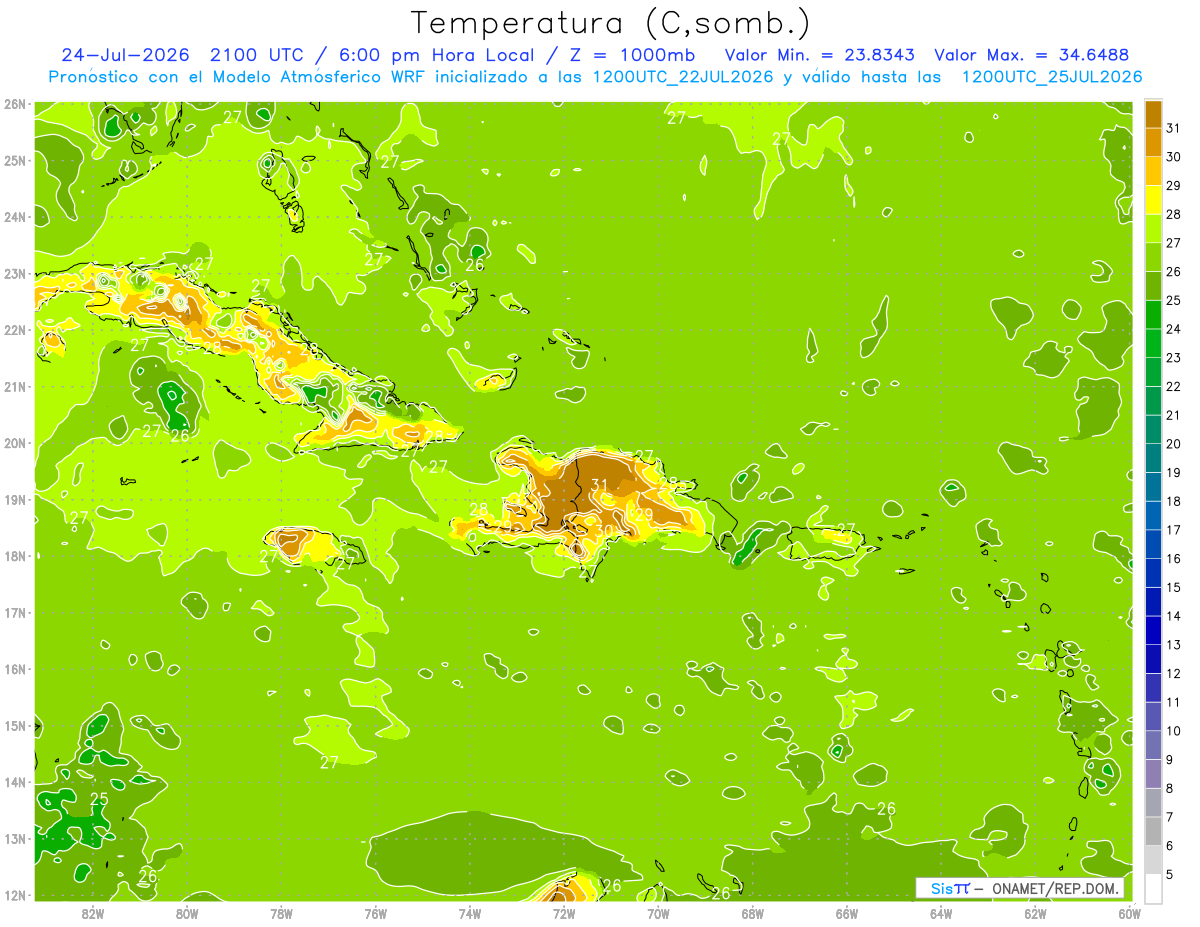Click the '26N' latitude axis label
This screenshot has height=927, width=1200.
[x=14, y=104]
